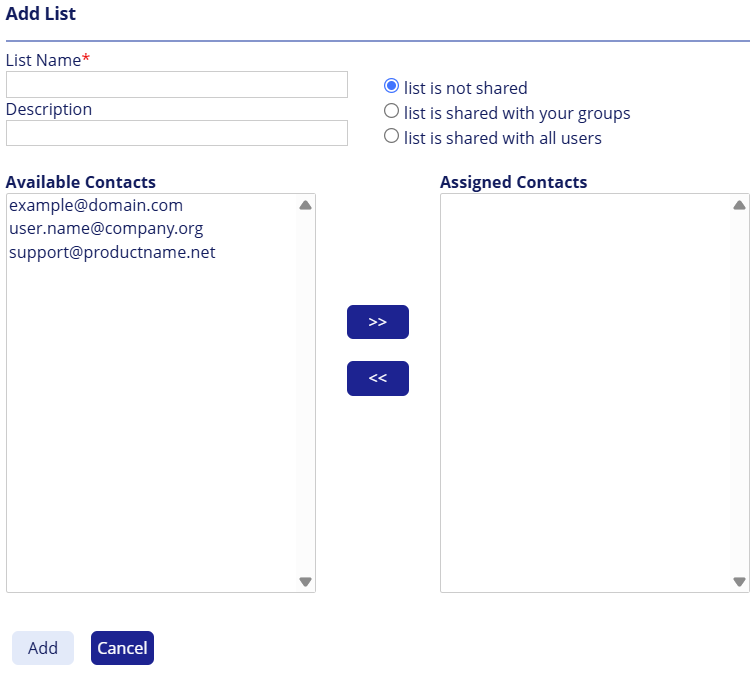Viewport: 756px width, 696px height.
Task: Click the >> assign contacts button
Action: (377, 322)
